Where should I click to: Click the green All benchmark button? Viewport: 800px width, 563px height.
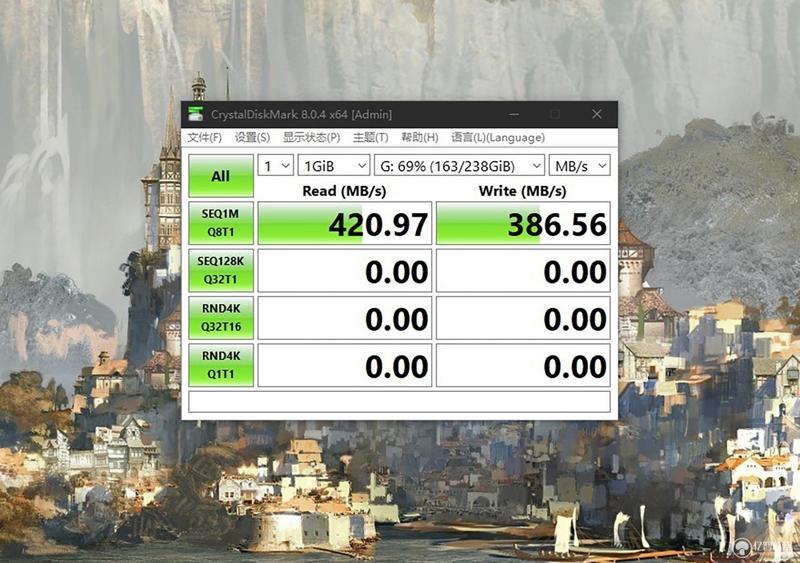pyautogui.click(x=221, y=176)
